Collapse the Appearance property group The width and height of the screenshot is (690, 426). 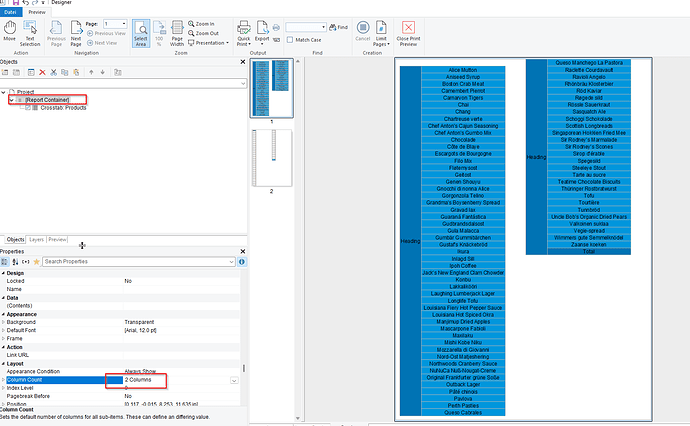(x=4, y=315)
